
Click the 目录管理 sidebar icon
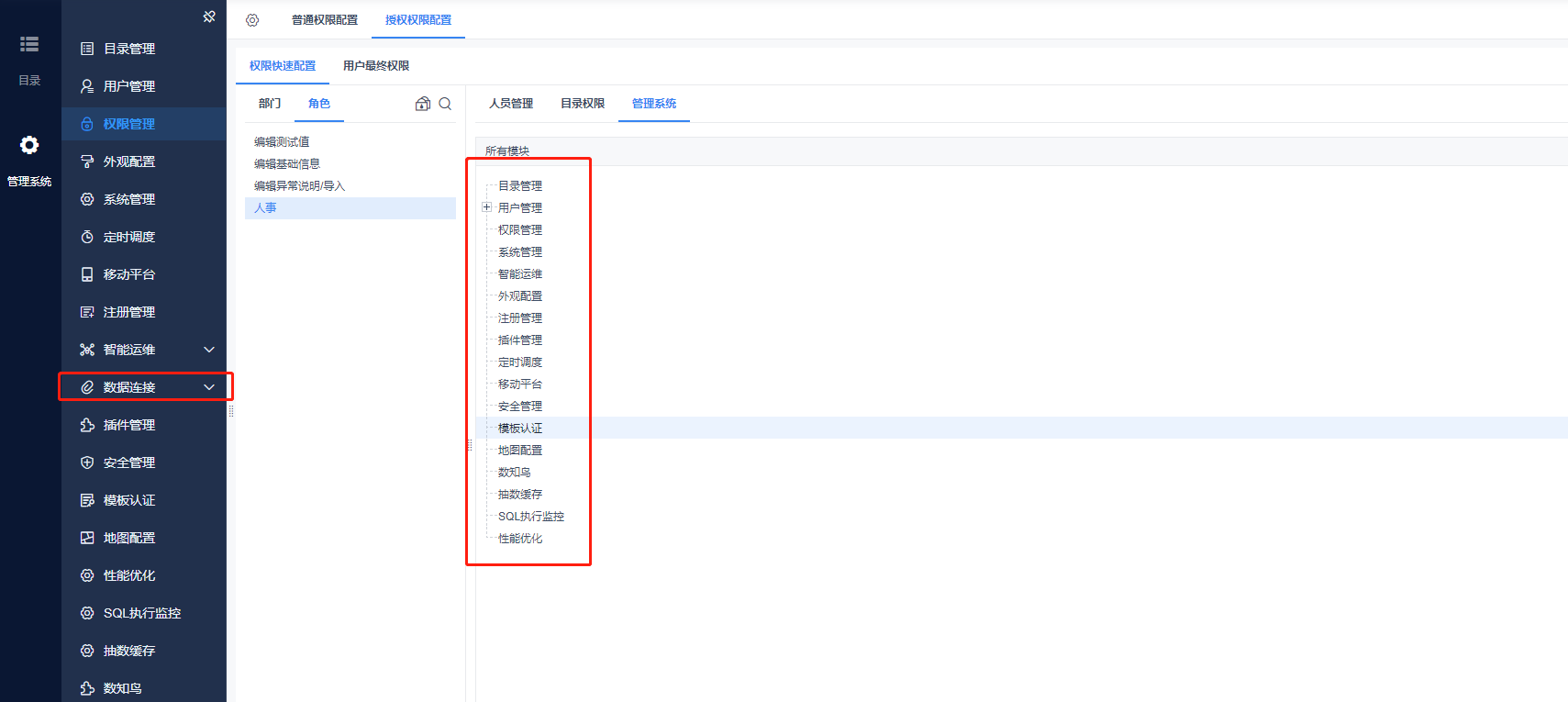coord(87,49)
